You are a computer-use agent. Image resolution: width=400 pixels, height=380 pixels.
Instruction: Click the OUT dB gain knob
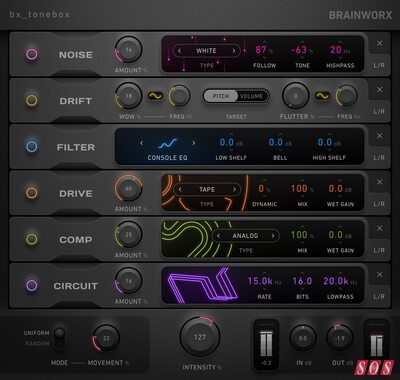(x=339, y=338)
